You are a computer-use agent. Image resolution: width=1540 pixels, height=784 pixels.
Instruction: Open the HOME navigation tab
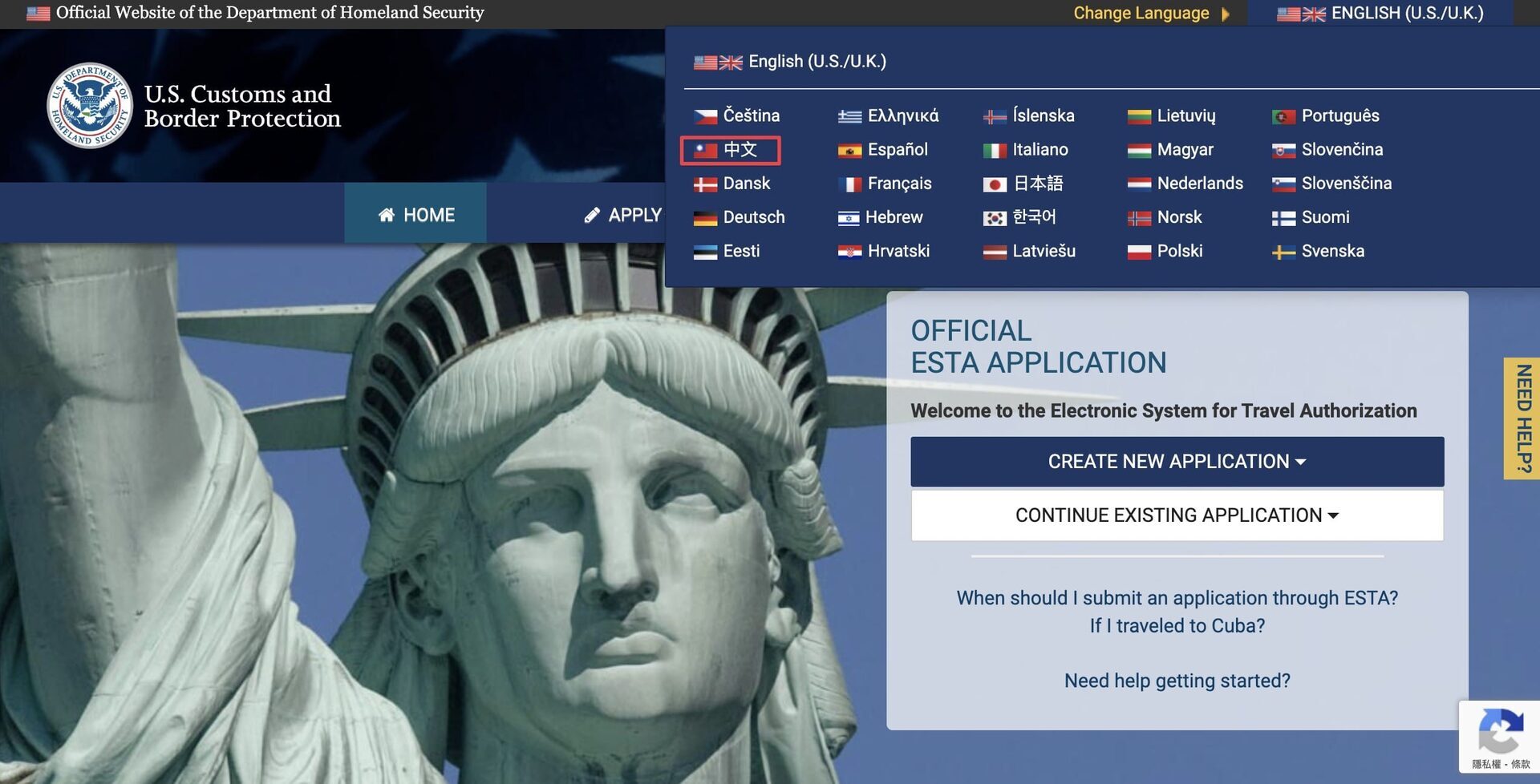tap(415, 215)
